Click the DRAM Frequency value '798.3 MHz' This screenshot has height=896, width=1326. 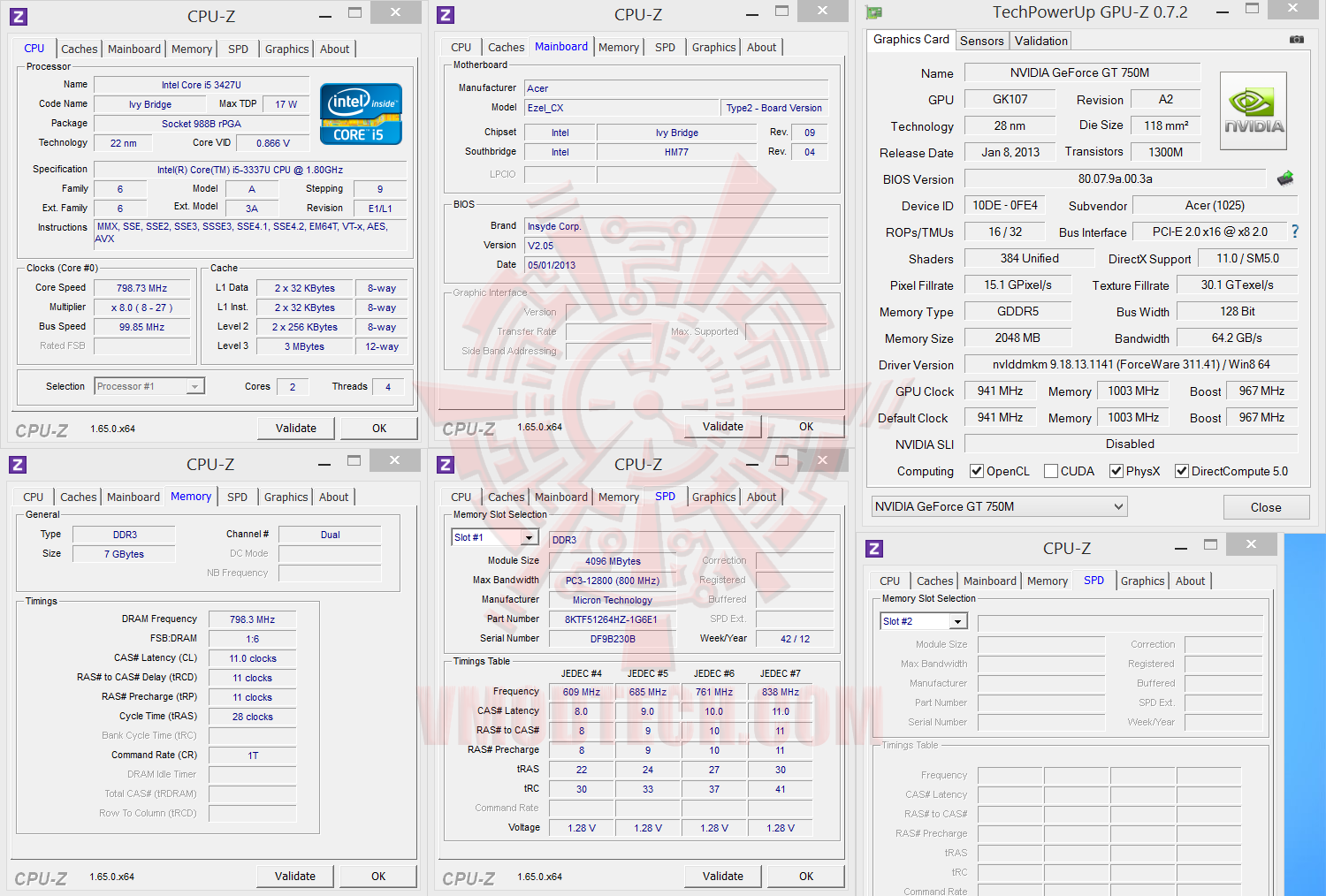[252, 619]
